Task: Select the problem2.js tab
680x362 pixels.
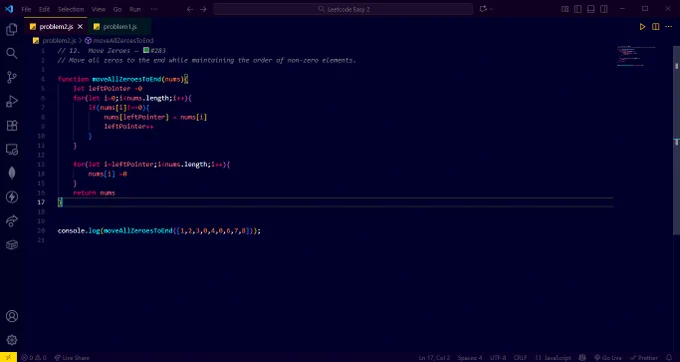Action: (x=56, y=27)
